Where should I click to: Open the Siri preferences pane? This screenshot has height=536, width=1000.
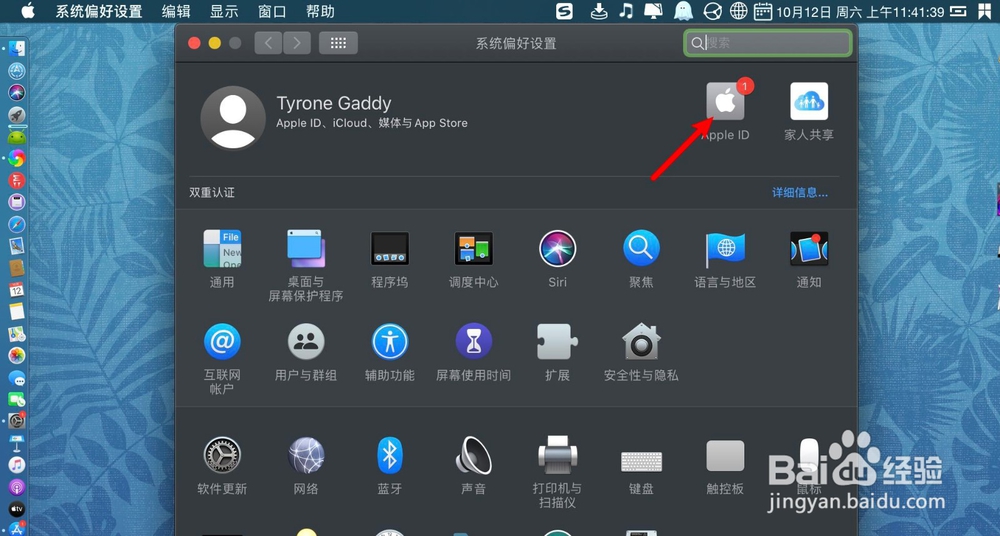coord(557,248)
